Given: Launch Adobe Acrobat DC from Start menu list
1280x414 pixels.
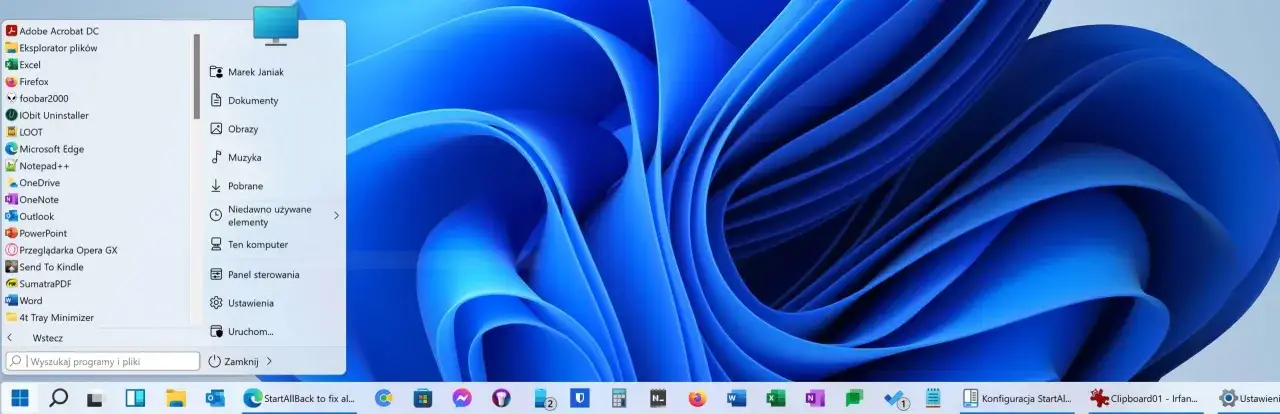Looking at the screenshot, I should click(x=52, y=31).
